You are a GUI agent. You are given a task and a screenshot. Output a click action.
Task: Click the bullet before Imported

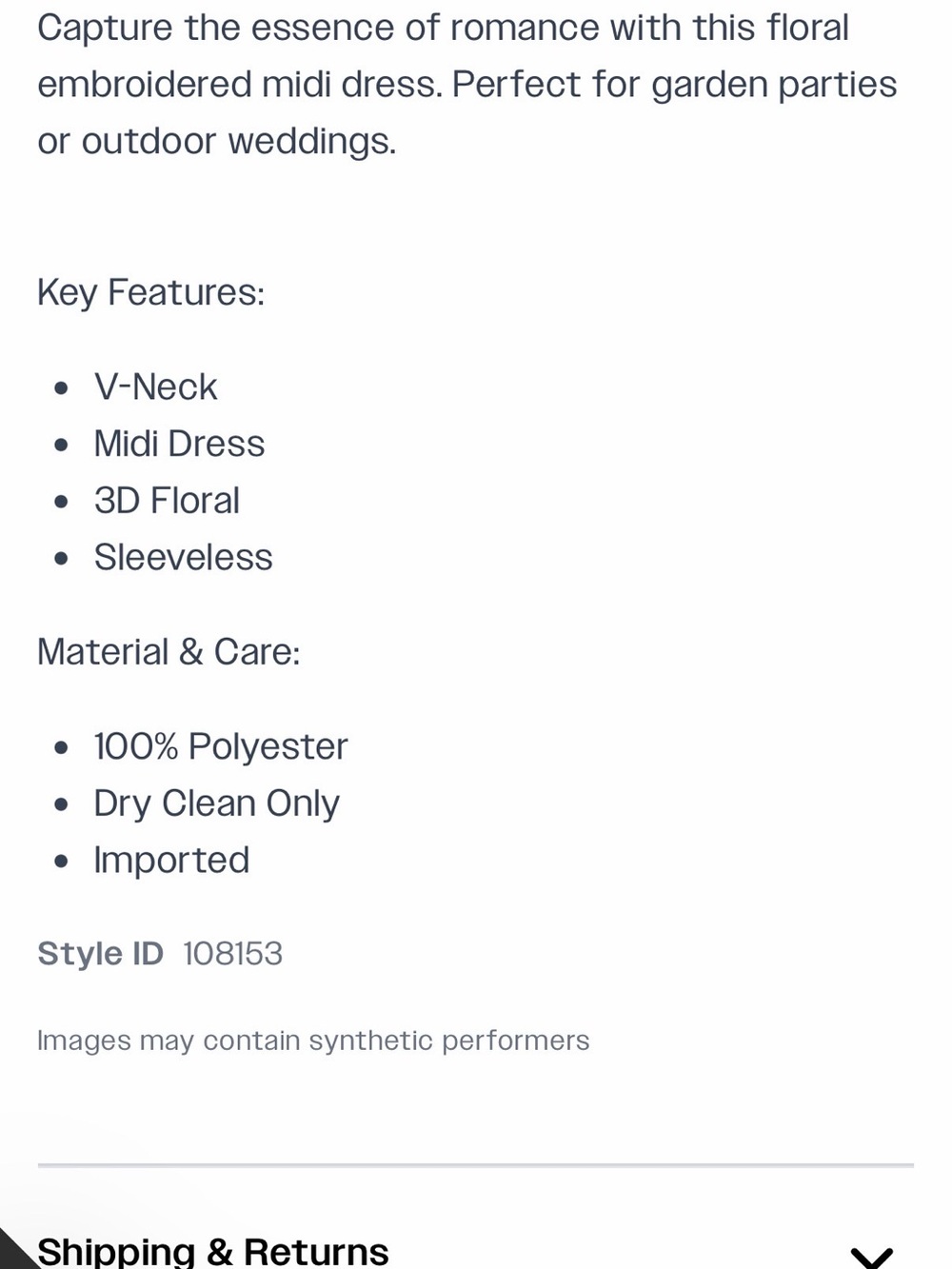[62, 862]
